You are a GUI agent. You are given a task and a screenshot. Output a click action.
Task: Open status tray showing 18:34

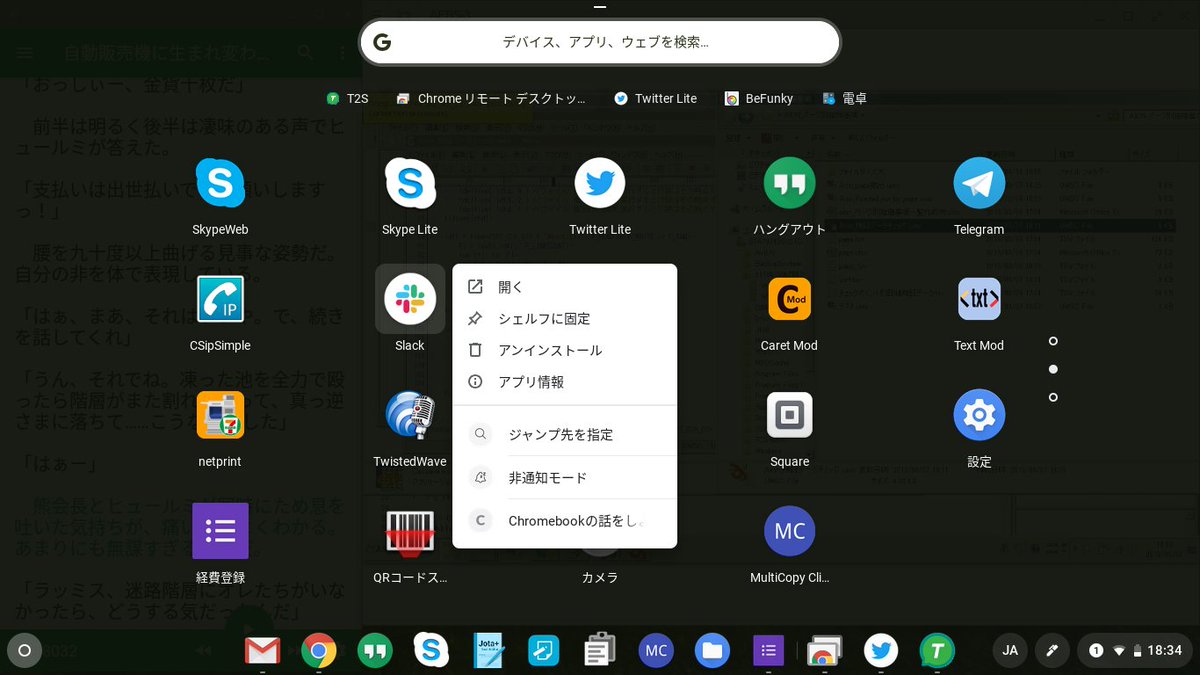point(1134,650)
